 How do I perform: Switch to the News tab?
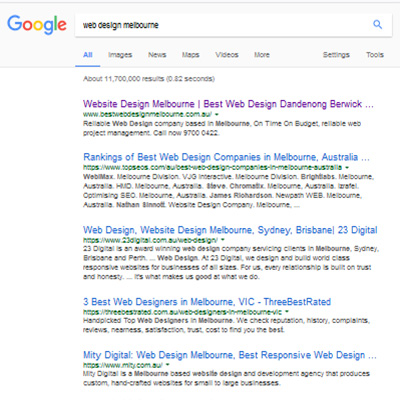tap(157, 55)
